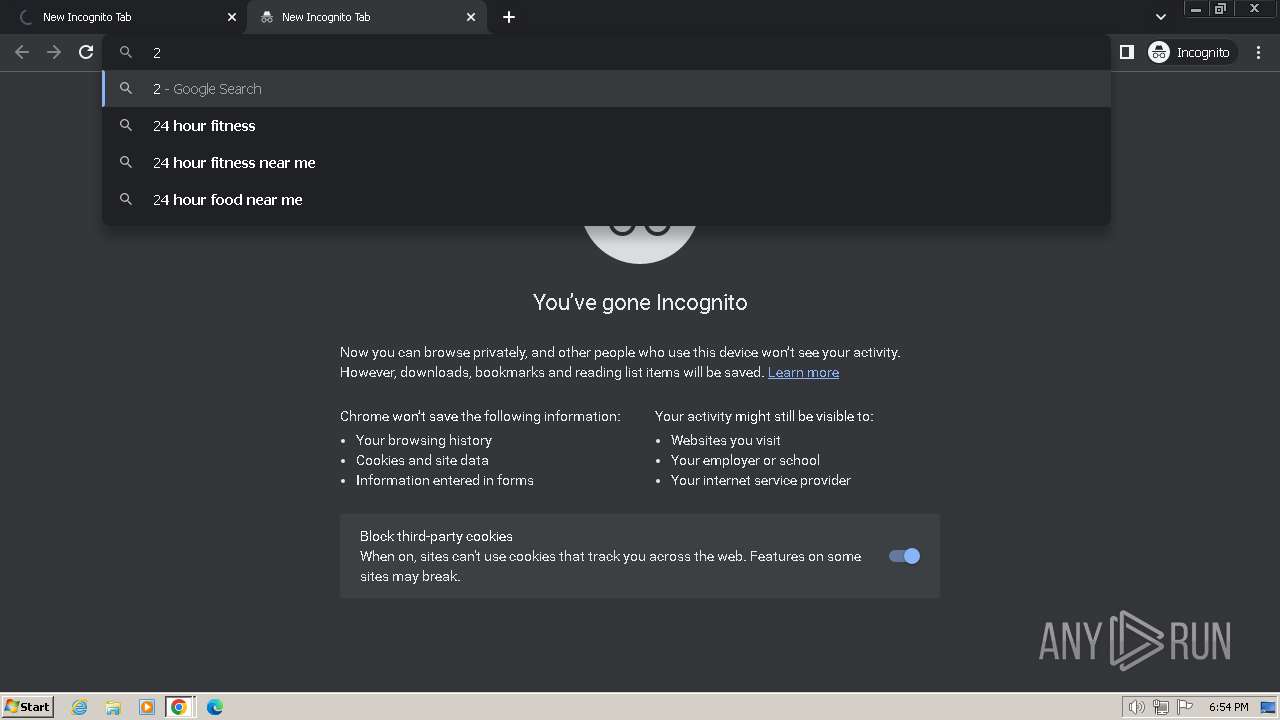Launch Internet Explorer from taskbar
The image size is (1280, 720).
coord(80,707)
